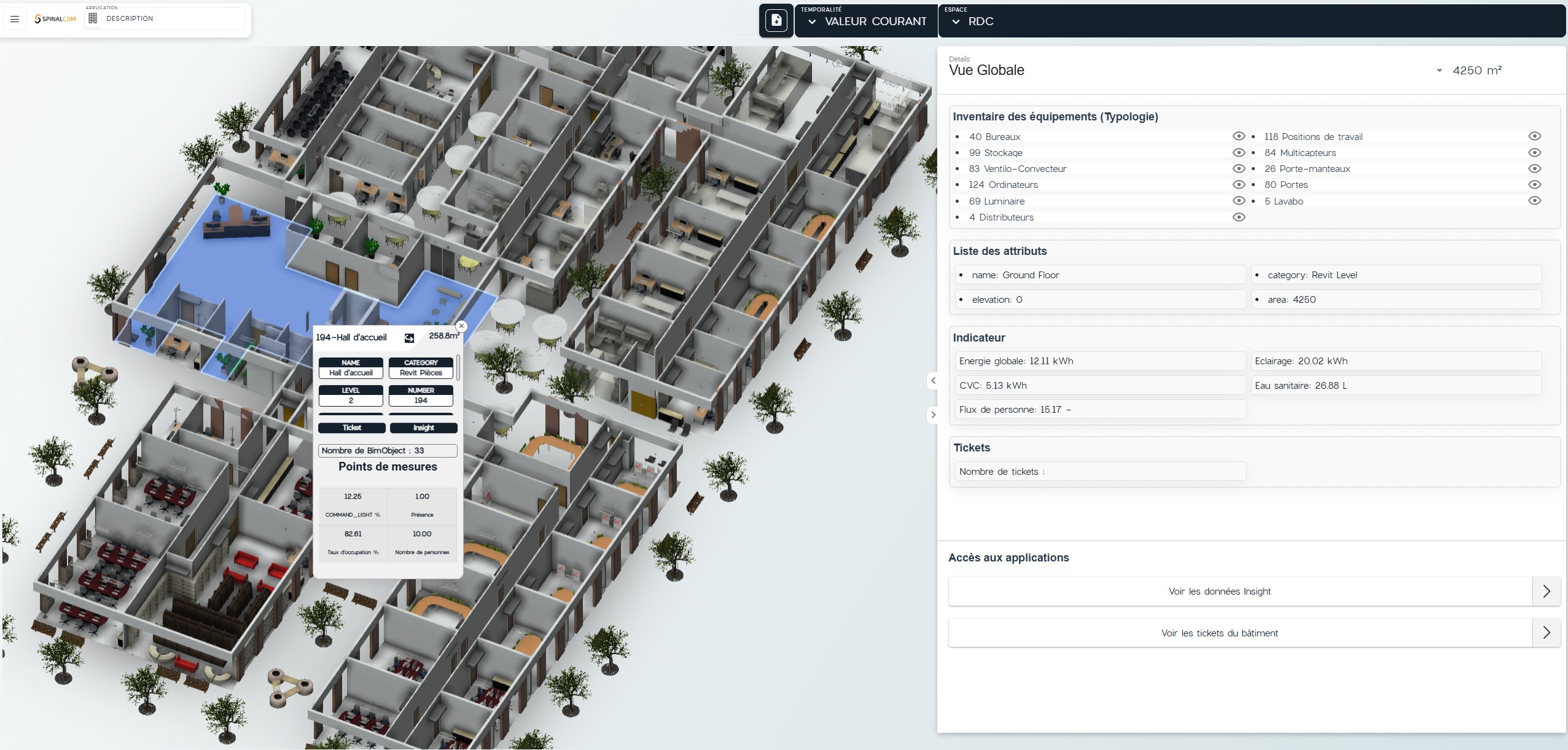Viewport: 1568px width, 750px height.
Task: Click the swap arrow icon beside Hall d'accueil
Action: click(409, 338)
